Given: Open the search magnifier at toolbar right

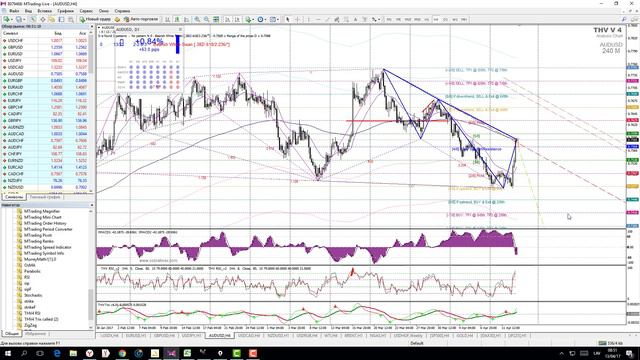Looking at the screenshot, I should [x=624, y=19].
